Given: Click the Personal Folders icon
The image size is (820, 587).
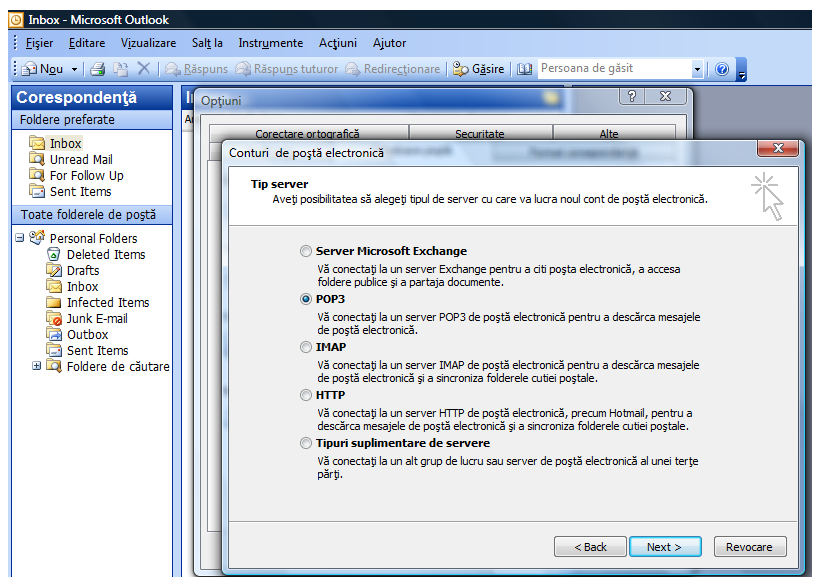Looking at the screenshot, I should coord(37,238).
